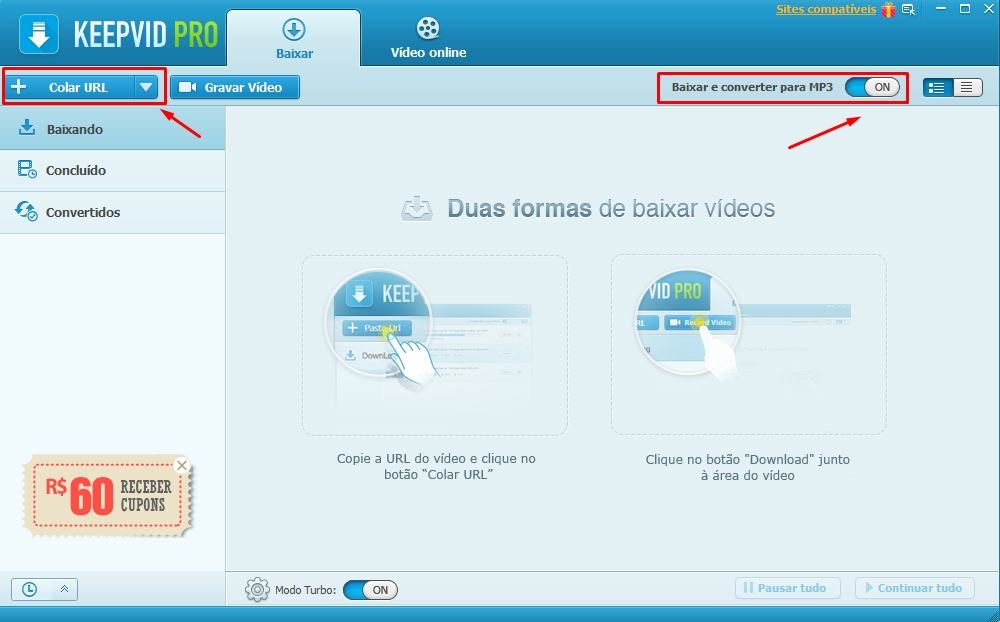Click the Colar URL button
This screenshot has height=622, width=1000.
coord(70,87)
